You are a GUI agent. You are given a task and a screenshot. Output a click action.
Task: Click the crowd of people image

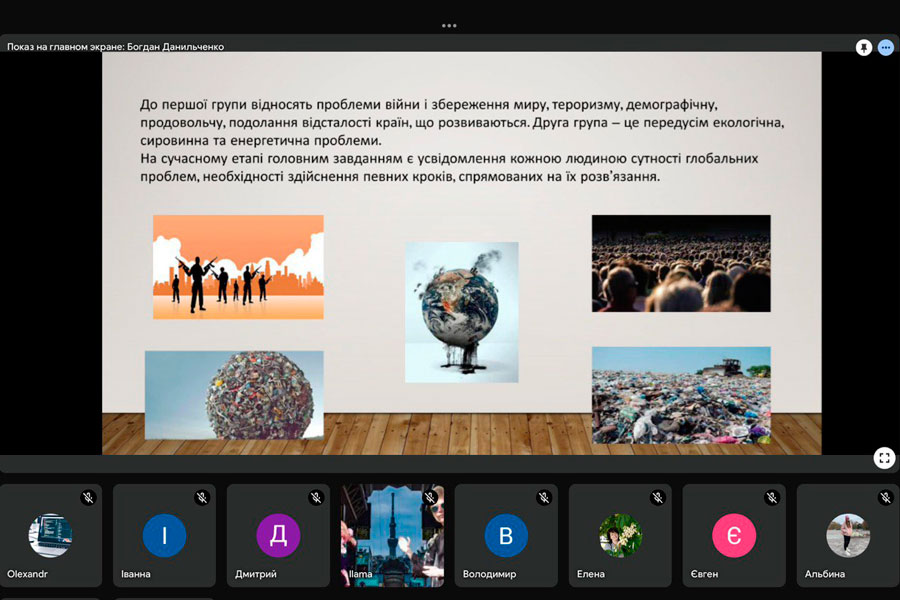coord(681,264)
